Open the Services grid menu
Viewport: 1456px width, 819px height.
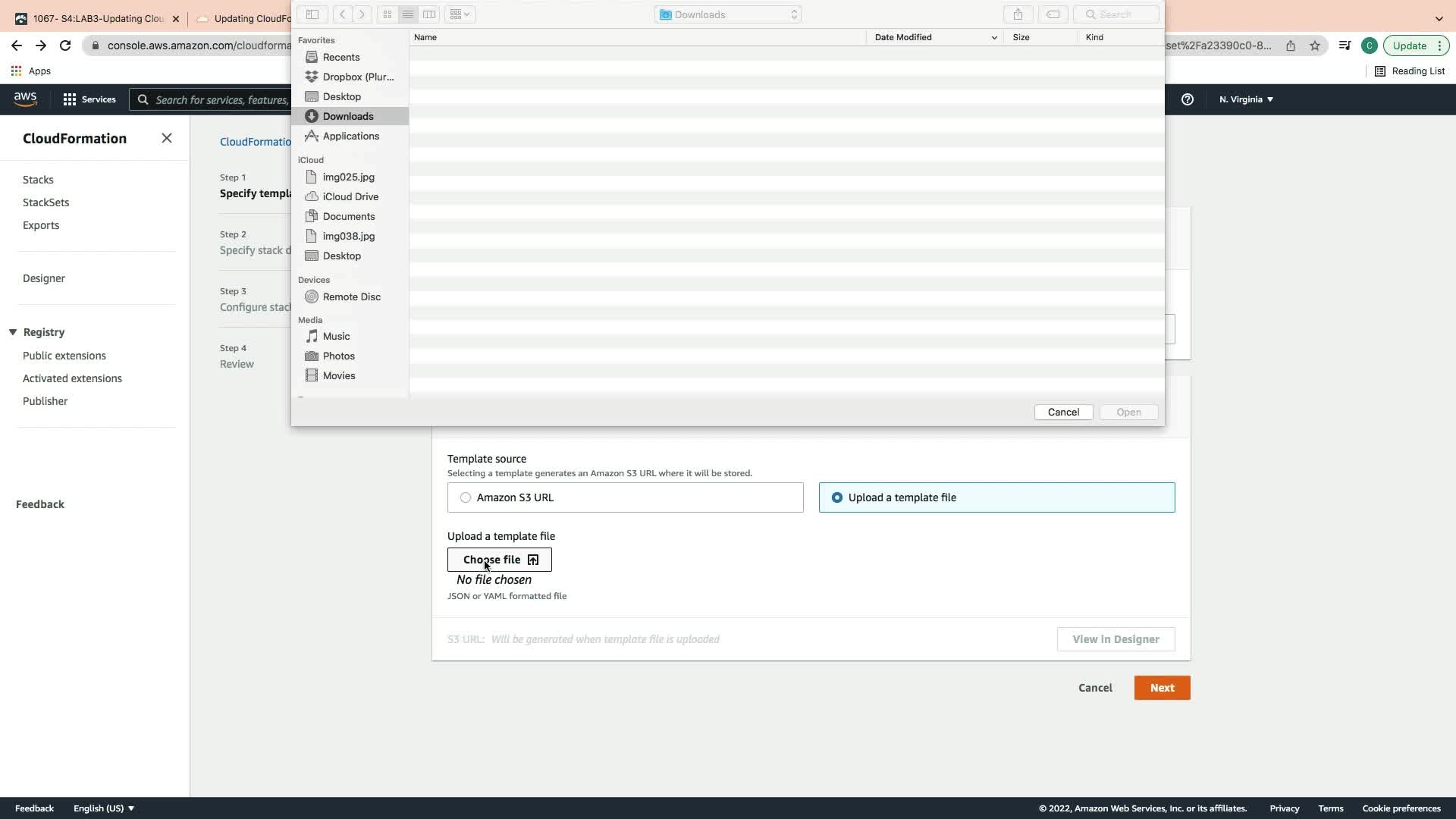pyautogui.click(x=89, y=99)
